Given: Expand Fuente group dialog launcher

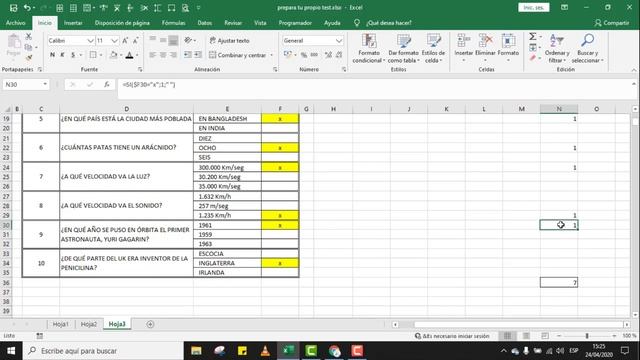Looking at the screenshot, I should pos(140,69).
